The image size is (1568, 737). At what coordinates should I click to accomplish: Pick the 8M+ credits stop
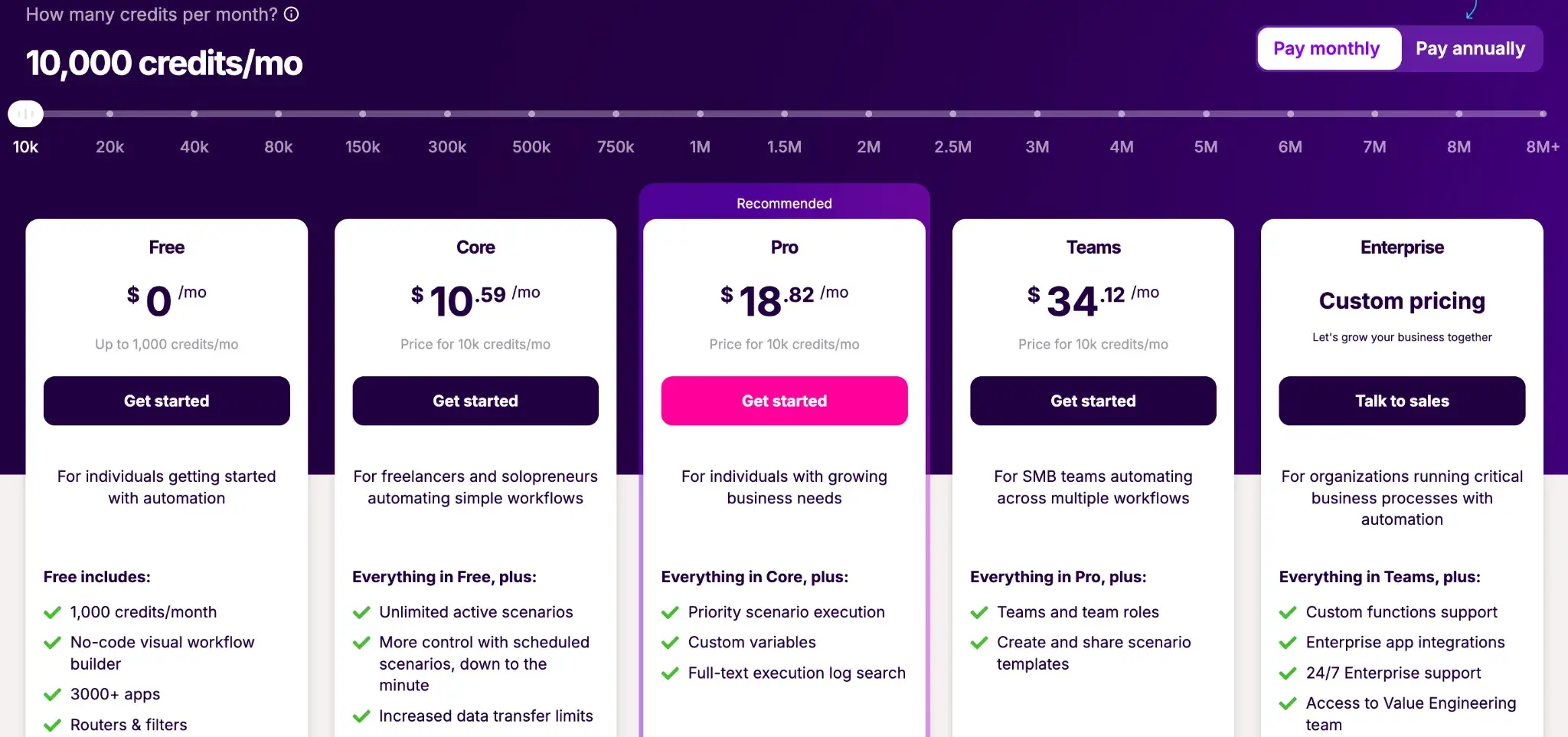pos(1543,114)
